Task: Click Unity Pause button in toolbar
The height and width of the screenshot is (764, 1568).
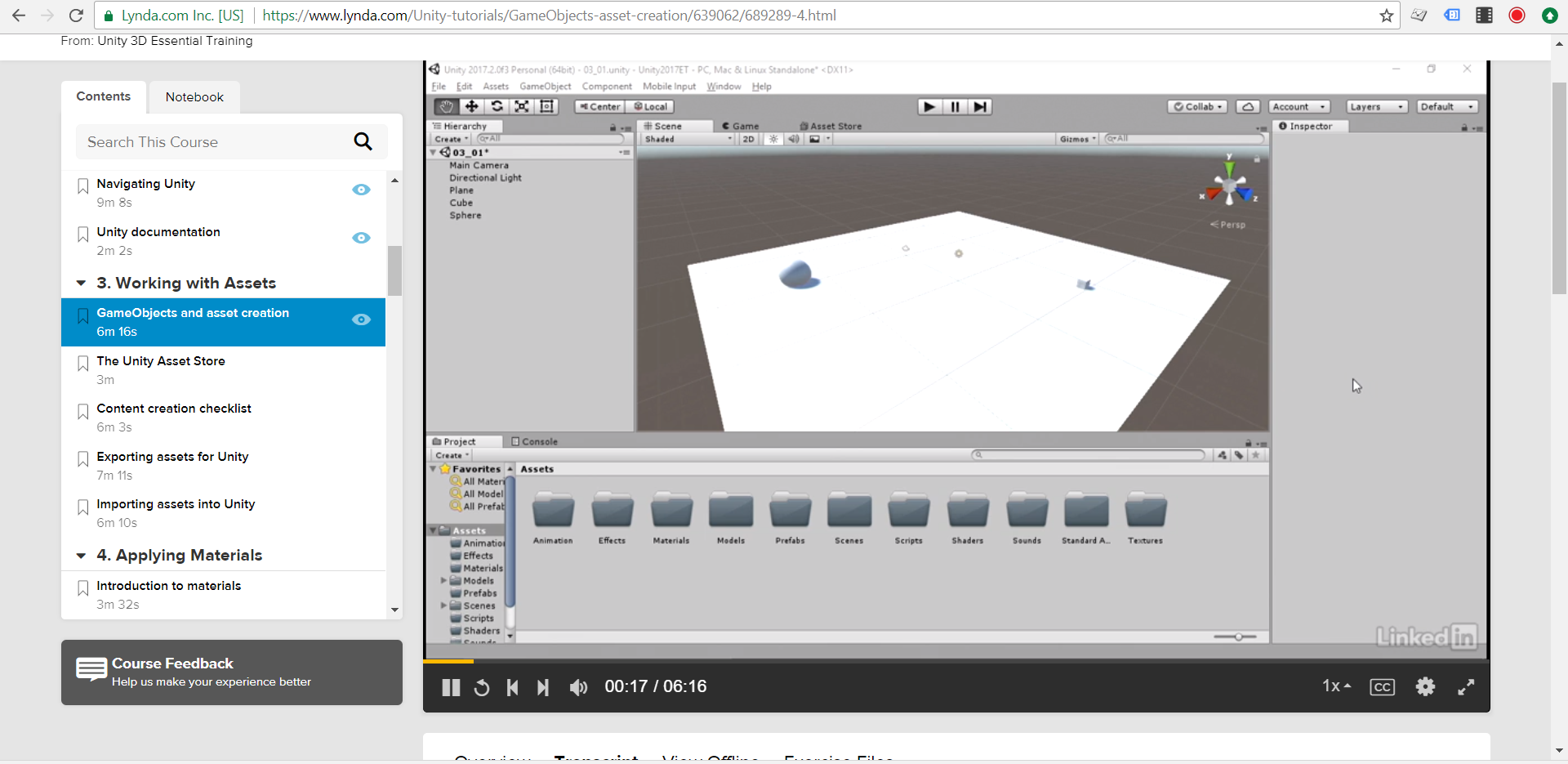Action: 955,106
